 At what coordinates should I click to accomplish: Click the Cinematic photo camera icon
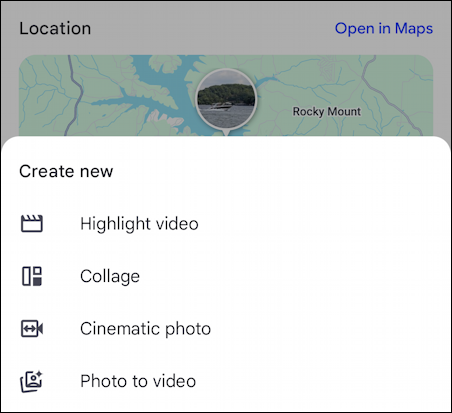point(32,329)
